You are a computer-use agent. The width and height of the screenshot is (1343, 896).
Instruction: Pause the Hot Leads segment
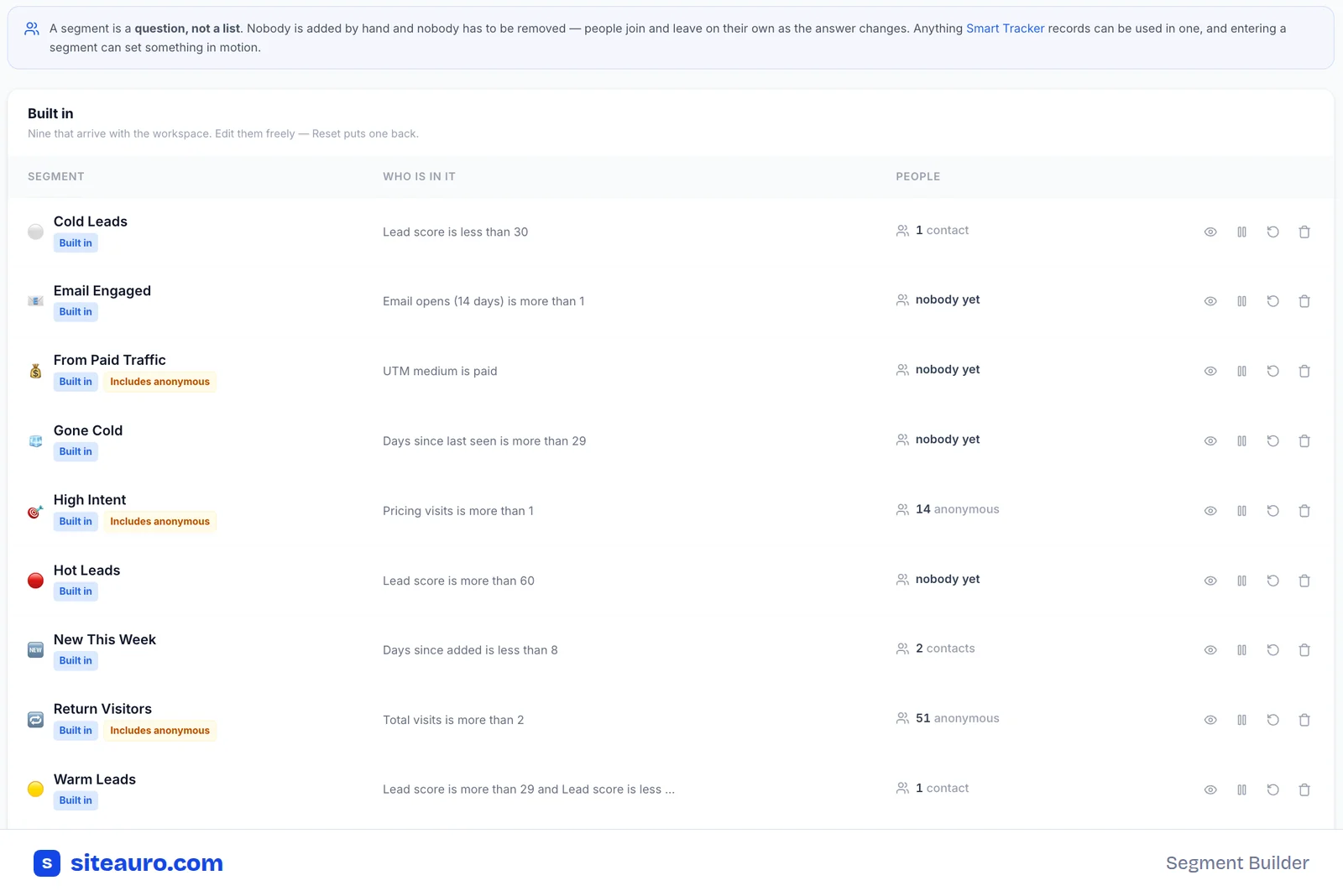1241,581
